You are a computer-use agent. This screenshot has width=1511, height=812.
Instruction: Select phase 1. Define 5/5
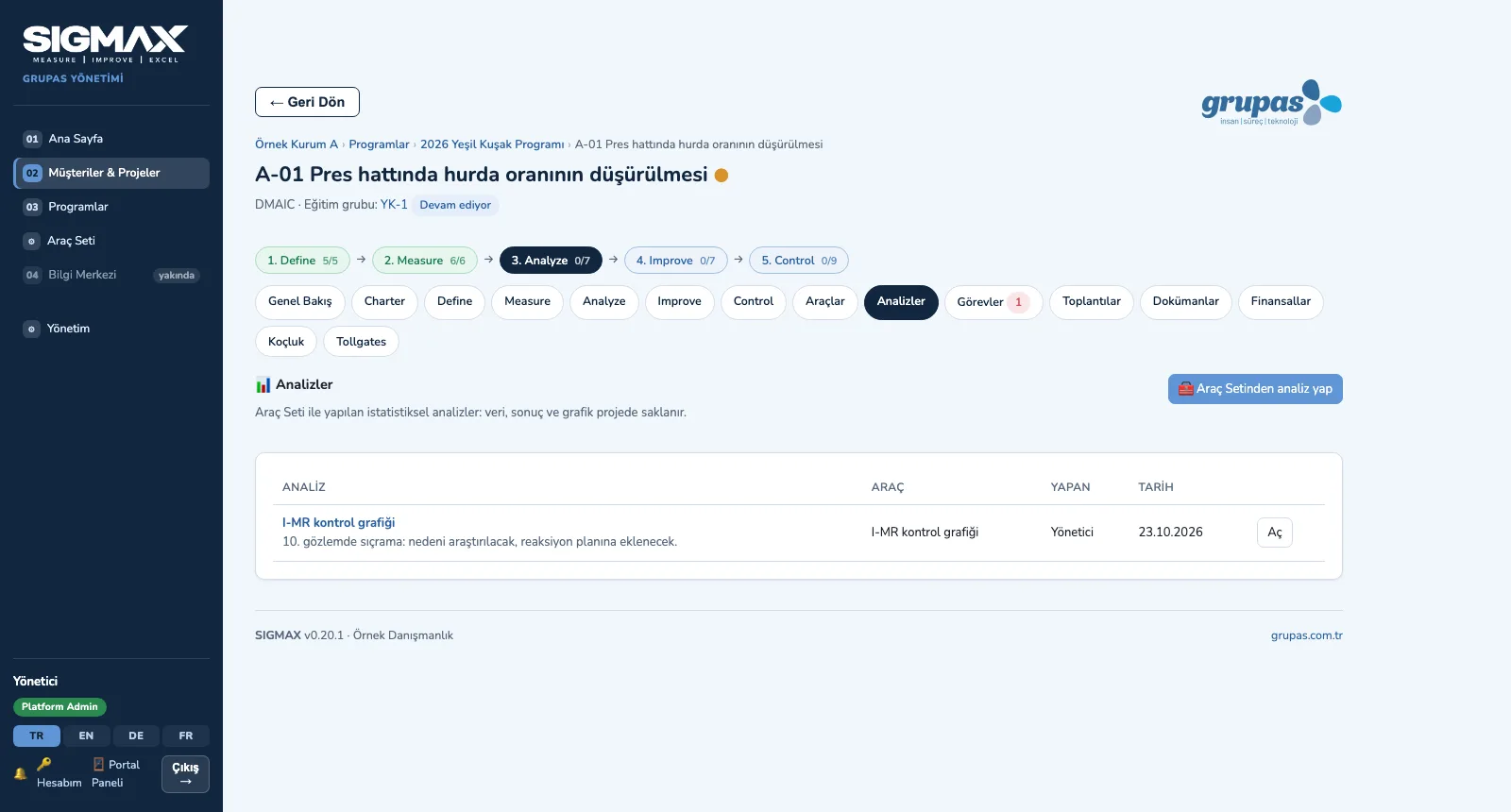(302, 261)
